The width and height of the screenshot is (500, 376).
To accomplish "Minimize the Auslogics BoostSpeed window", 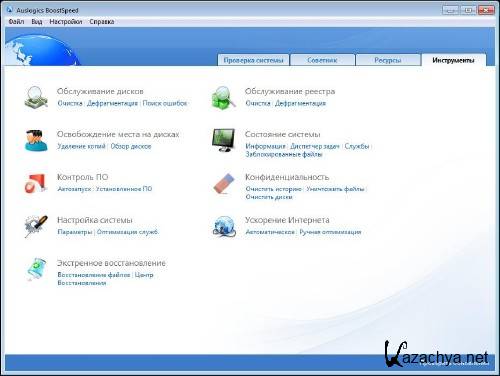I will (x=450, y=10).
